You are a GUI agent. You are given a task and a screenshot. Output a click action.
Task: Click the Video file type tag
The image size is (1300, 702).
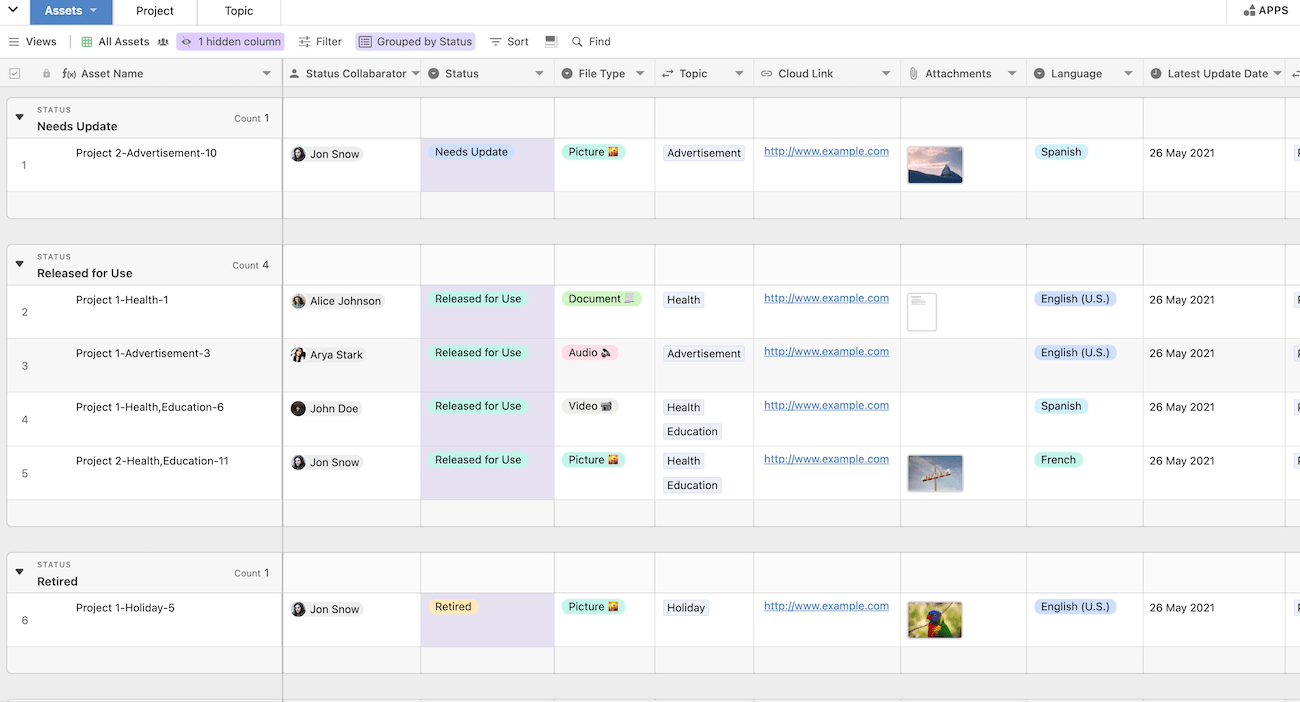590,407
